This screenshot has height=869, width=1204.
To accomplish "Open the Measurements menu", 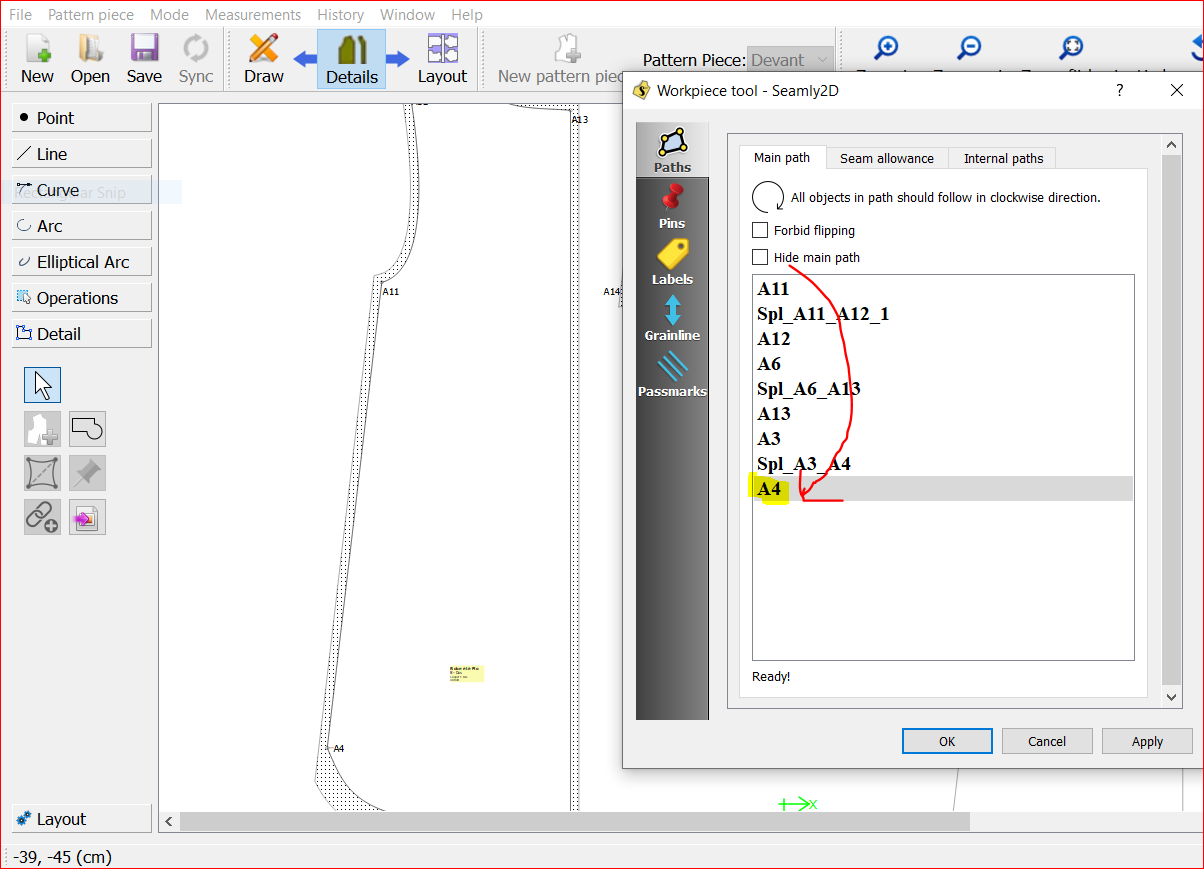I will [253, 15].
